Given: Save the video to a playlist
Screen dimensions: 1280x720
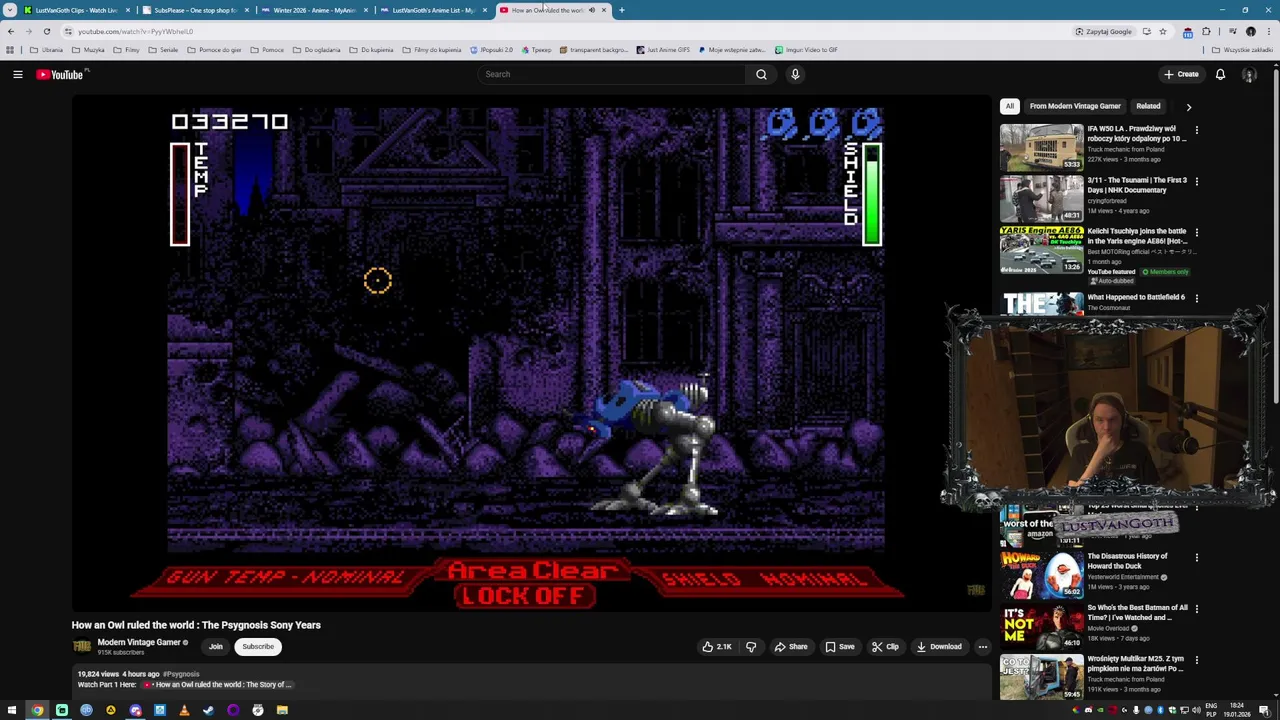Looking at the screenshot, I should click(840, 647).
